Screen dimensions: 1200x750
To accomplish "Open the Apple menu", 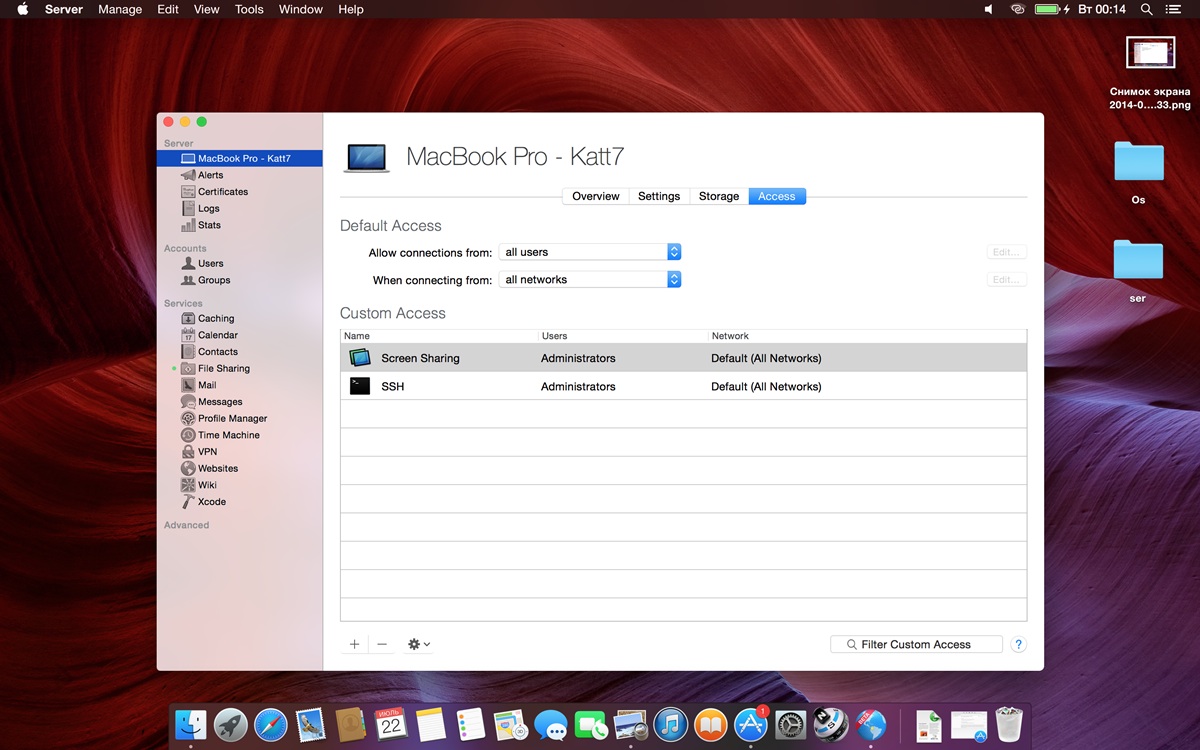I will [22, 9].
